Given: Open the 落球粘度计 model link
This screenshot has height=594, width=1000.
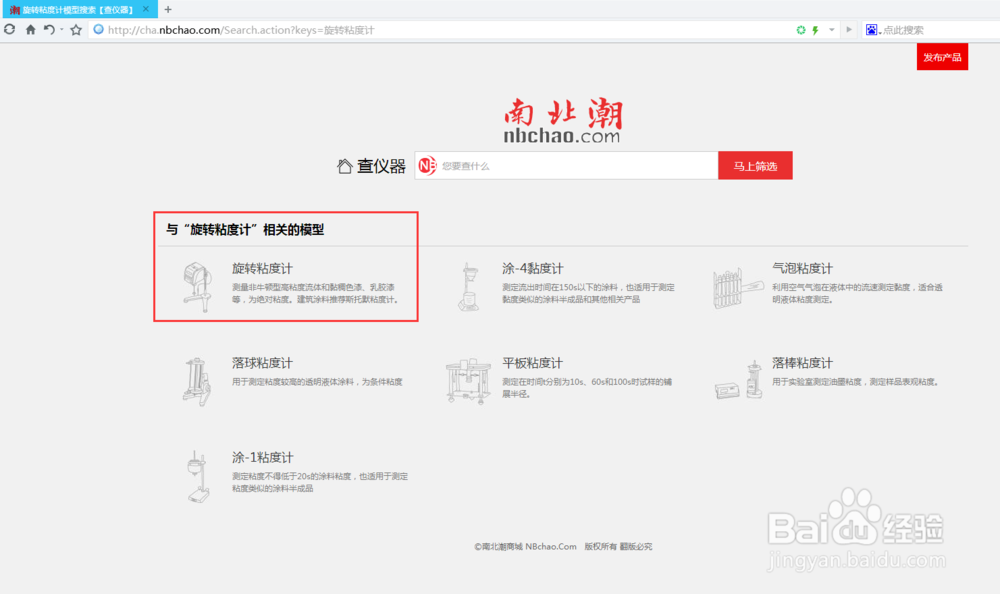Looking at the screenshot, I should pos(262,363).
